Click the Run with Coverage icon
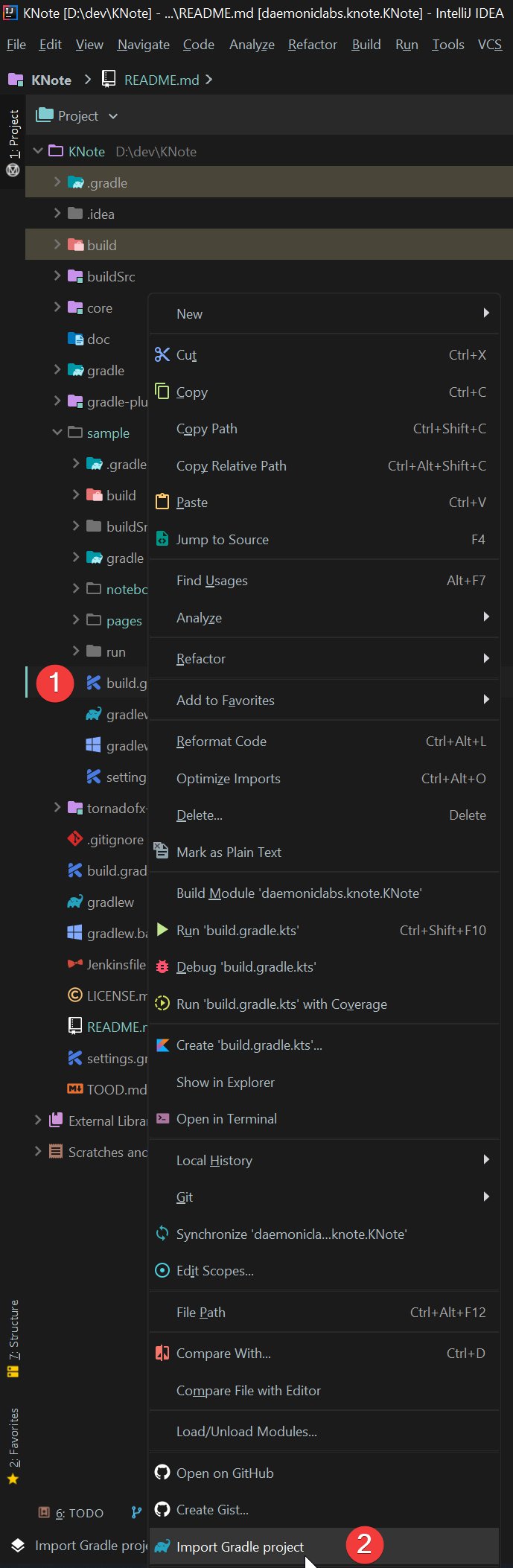This screenshot has height=1568, width=513. (x=162, y=1004)
